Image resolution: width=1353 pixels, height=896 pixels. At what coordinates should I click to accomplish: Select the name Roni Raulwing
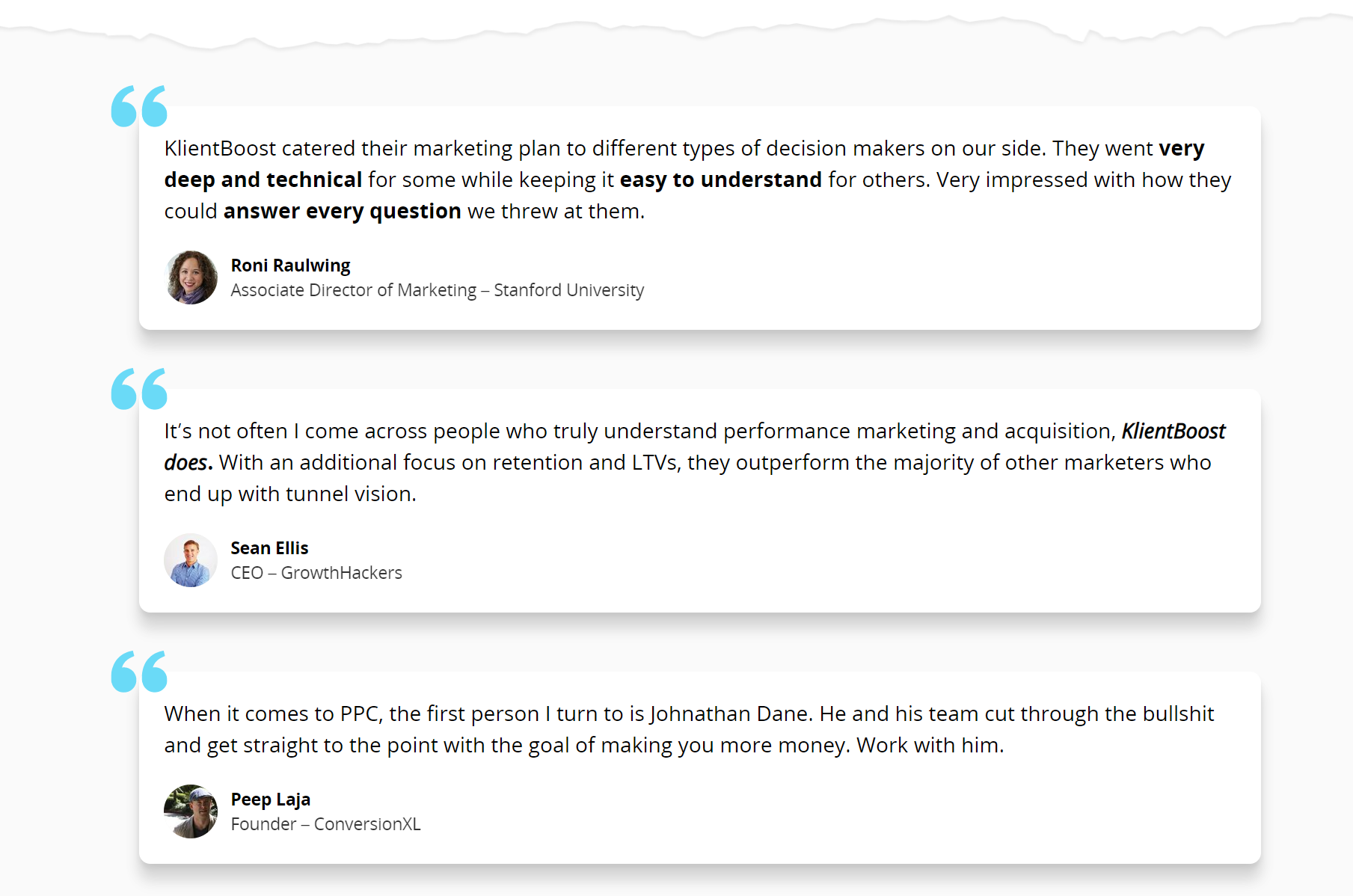point(290,266)
